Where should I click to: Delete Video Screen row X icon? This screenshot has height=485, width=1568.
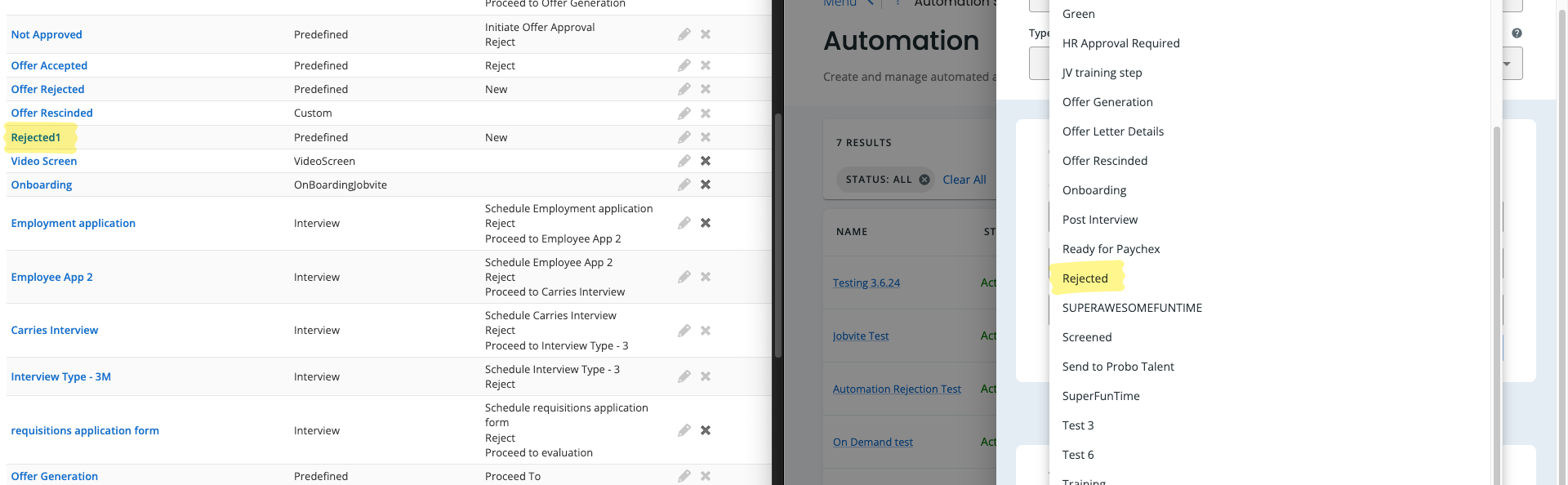[706, 161]
